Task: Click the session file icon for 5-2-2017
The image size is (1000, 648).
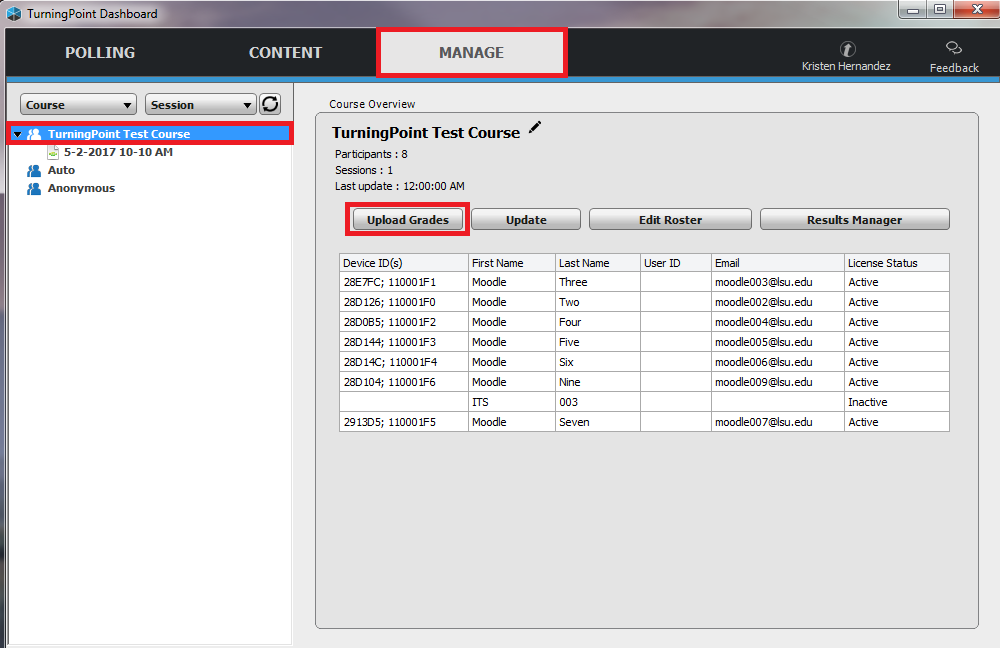Action: coord(53,152)
